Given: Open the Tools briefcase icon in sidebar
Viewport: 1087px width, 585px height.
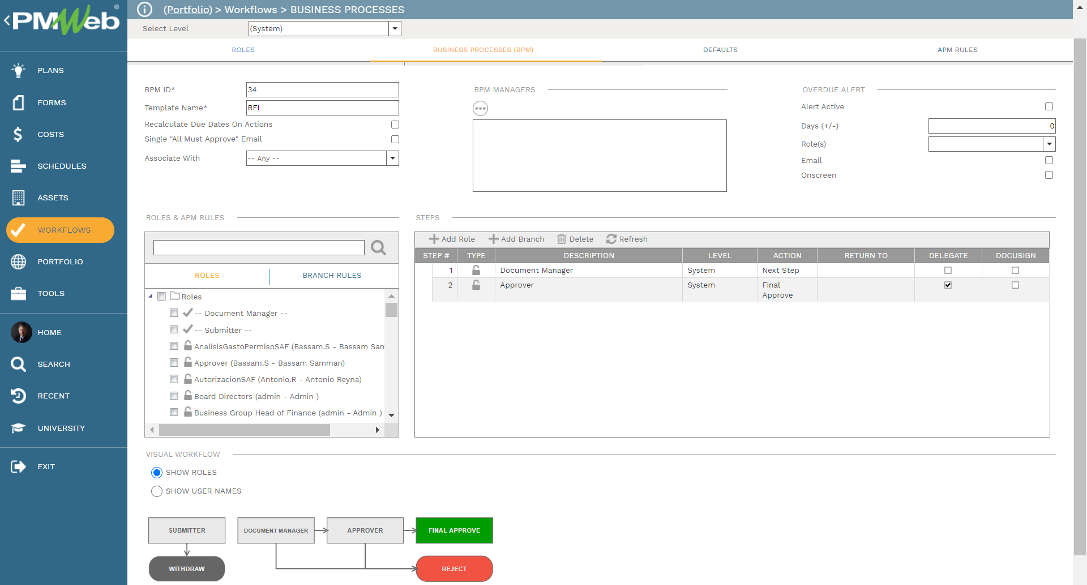Looking at the screenshot, I should (x=19, y=293).
